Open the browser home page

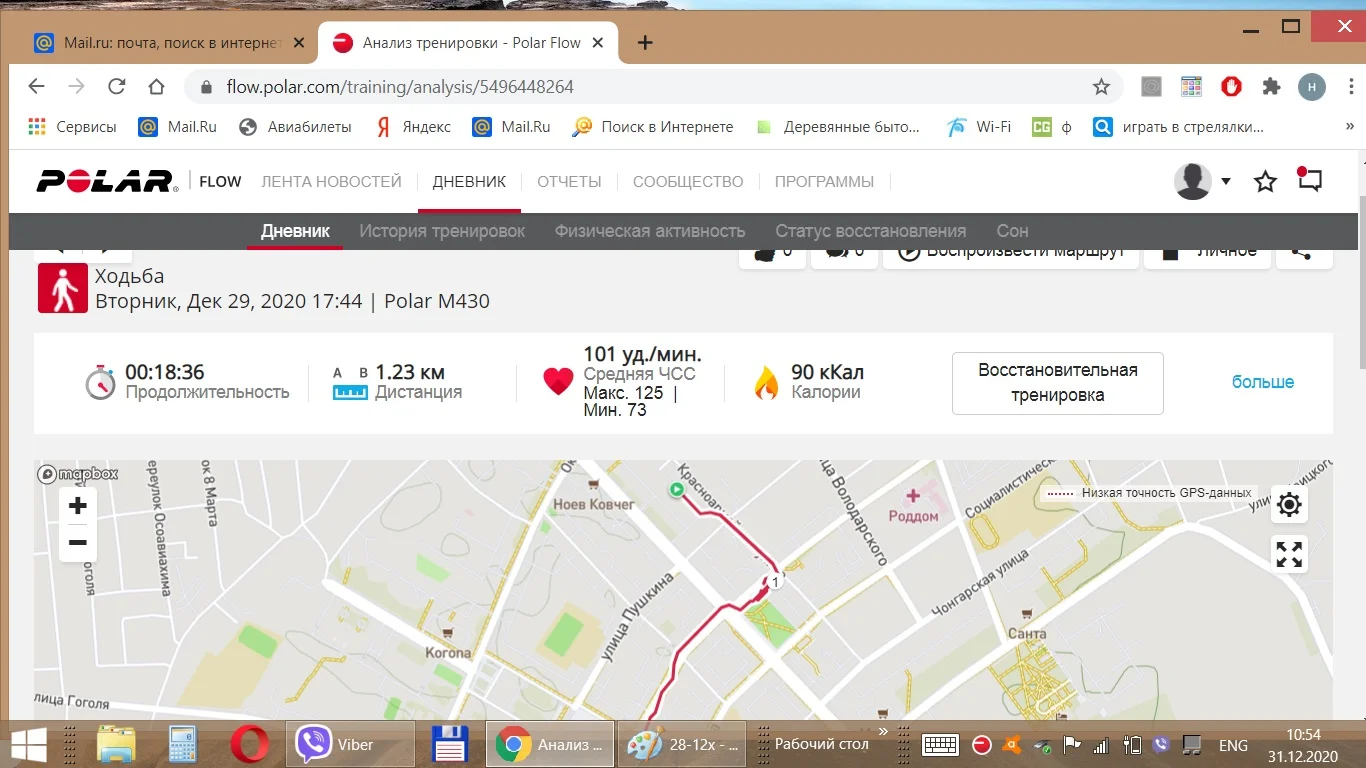point(156,87)
